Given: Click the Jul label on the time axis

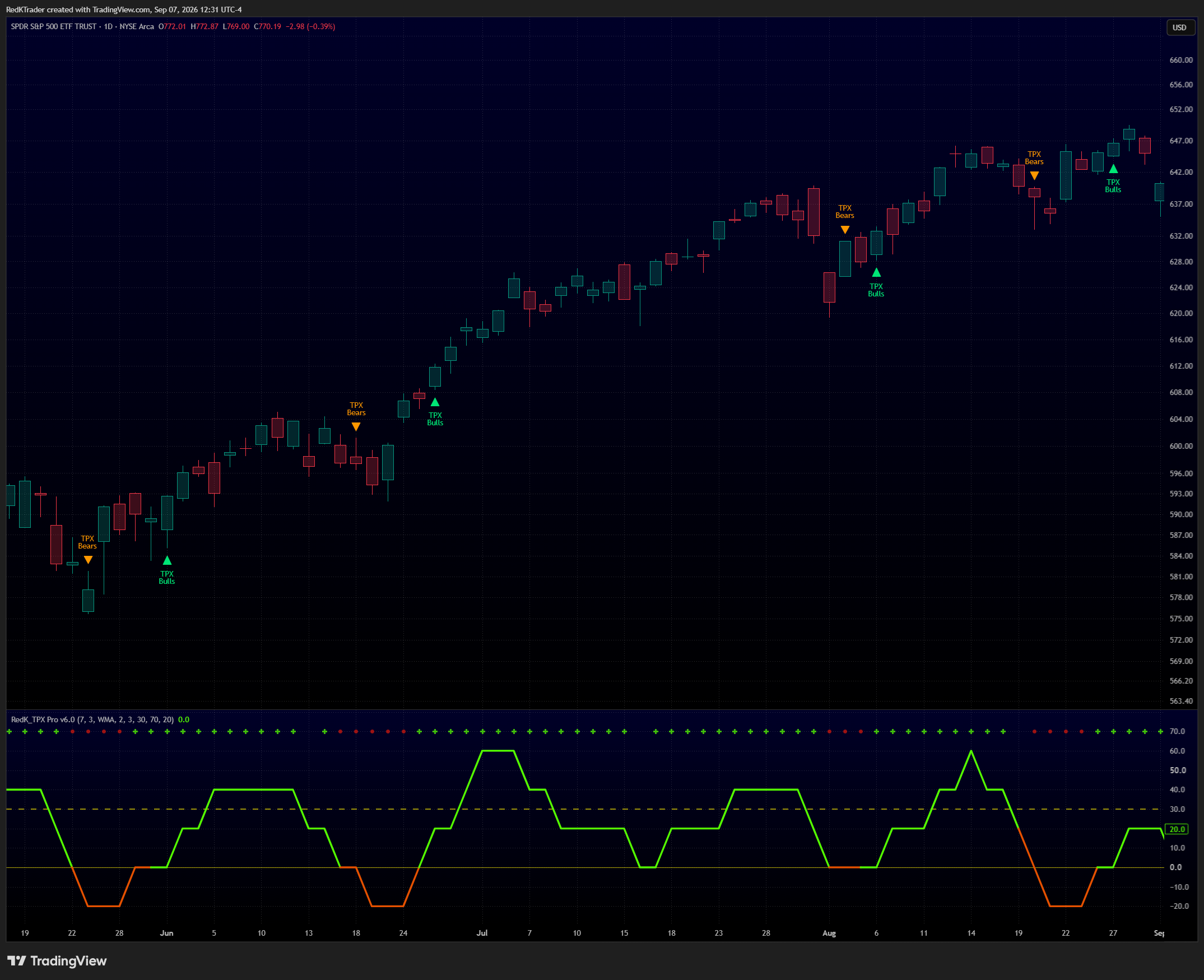Looking at the screenshot, I should 482,933.
